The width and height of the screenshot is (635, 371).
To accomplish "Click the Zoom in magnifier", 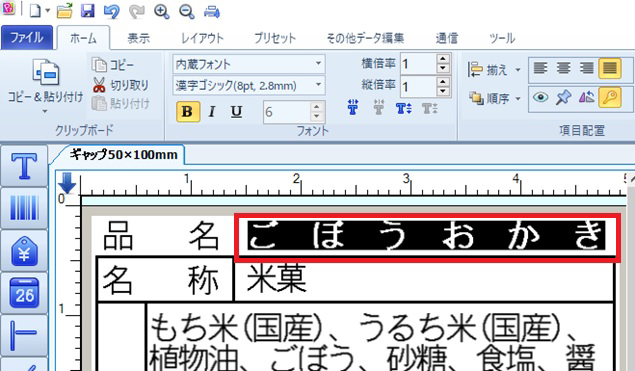I will (162, 11).
